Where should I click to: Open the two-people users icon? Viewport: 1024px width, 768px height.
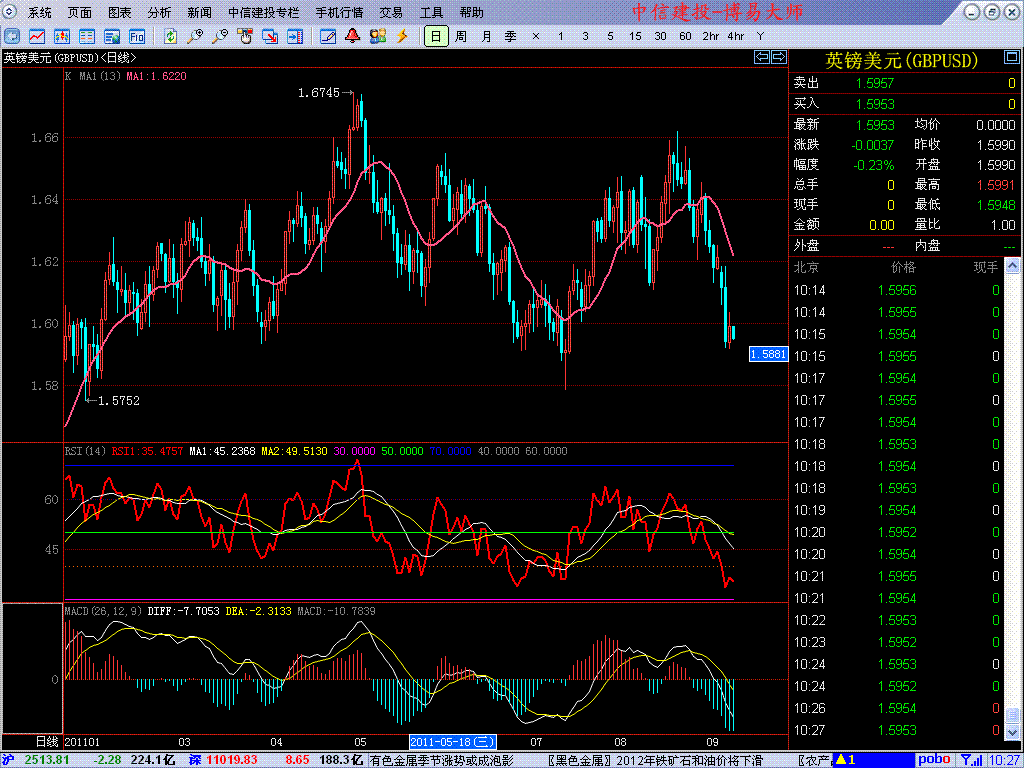(377, 37)
